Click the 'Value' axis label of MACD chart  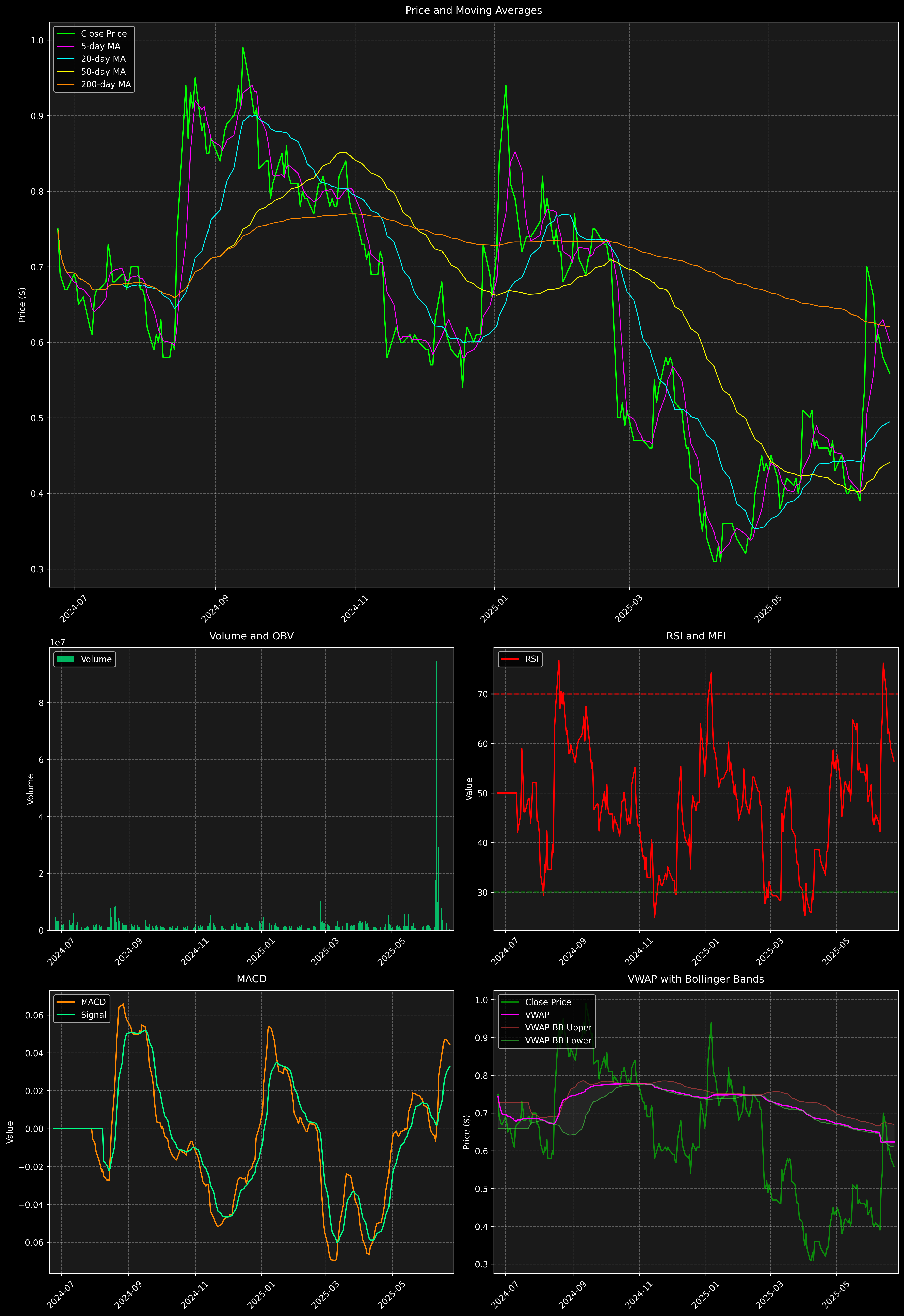pyautogui.click(x=10, y=1132)
